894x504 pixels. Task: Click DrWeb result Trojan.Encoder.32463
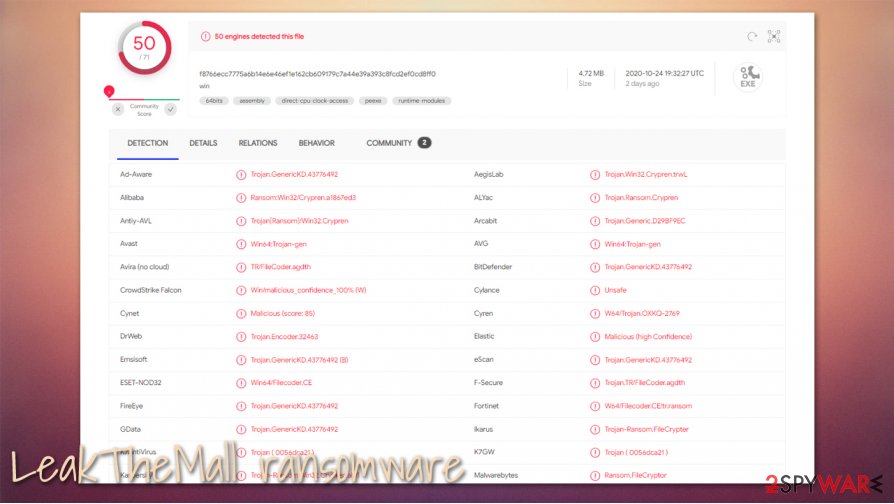coord(284,336)
